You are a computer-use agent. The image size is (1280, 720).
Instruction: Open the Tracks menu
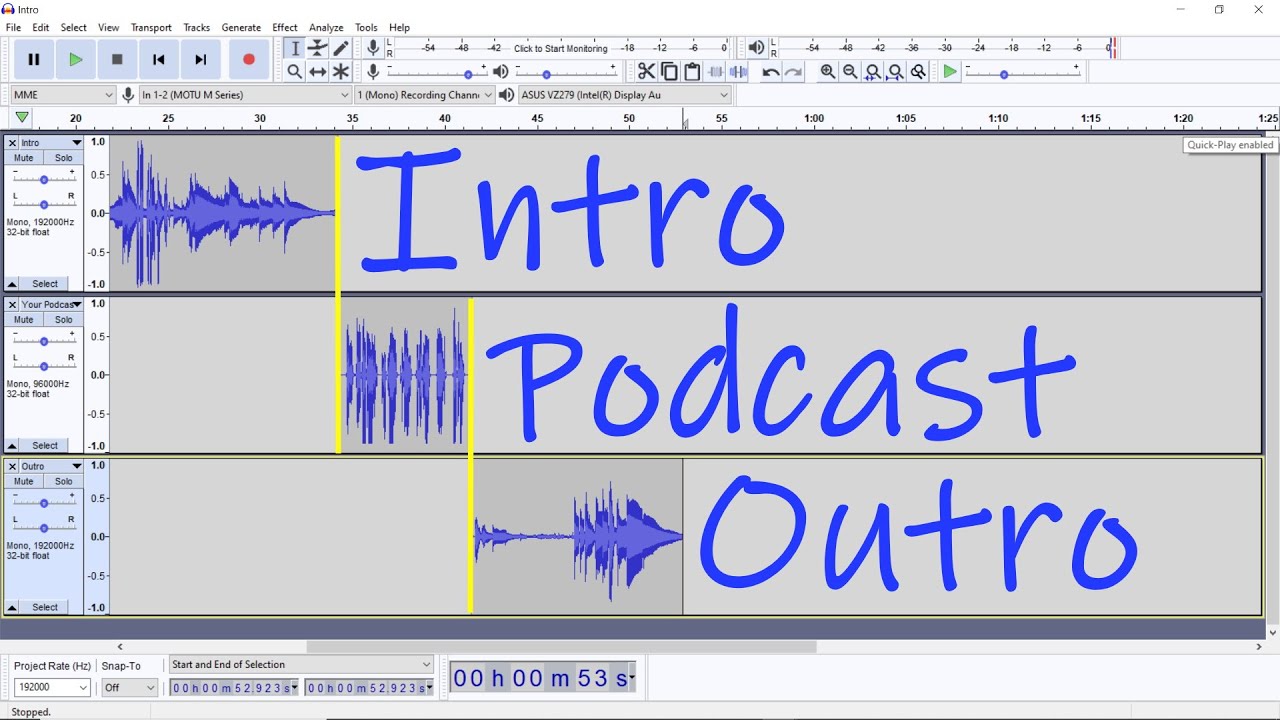[197, 28]
